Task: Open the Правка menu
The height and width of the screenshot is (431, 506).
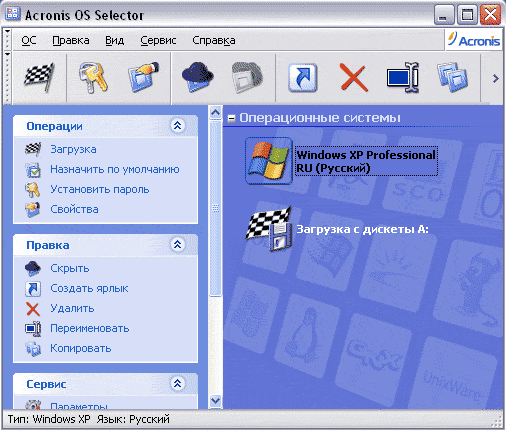Action: click(71, 40)
